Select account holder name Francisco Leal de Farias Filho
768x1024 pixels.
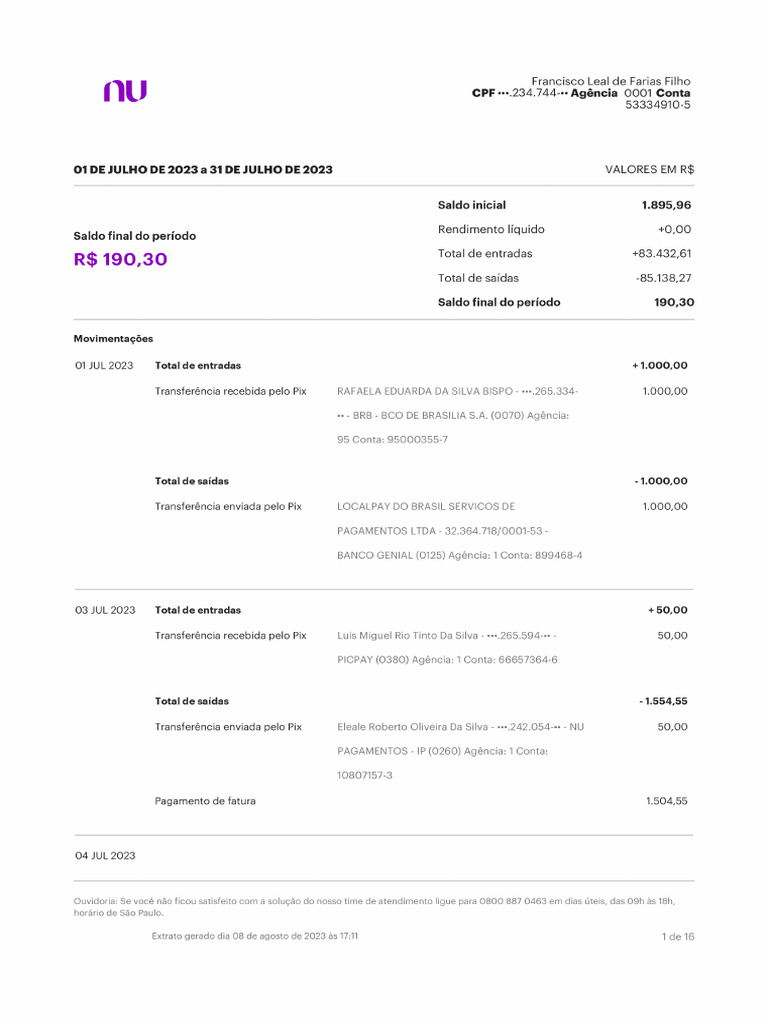tap(610, 81)
